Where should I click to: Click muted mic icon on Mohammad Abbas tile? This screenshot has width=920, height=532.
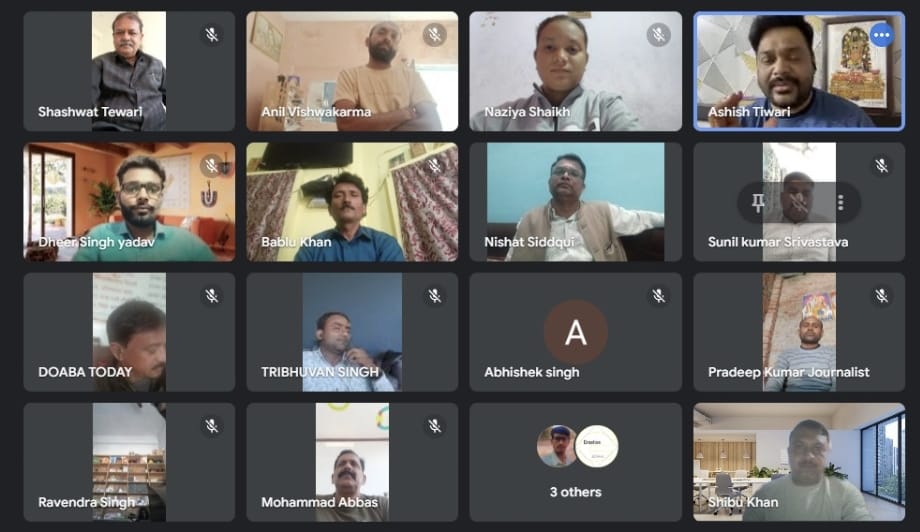pyautogui.click(x=435, y=426)
